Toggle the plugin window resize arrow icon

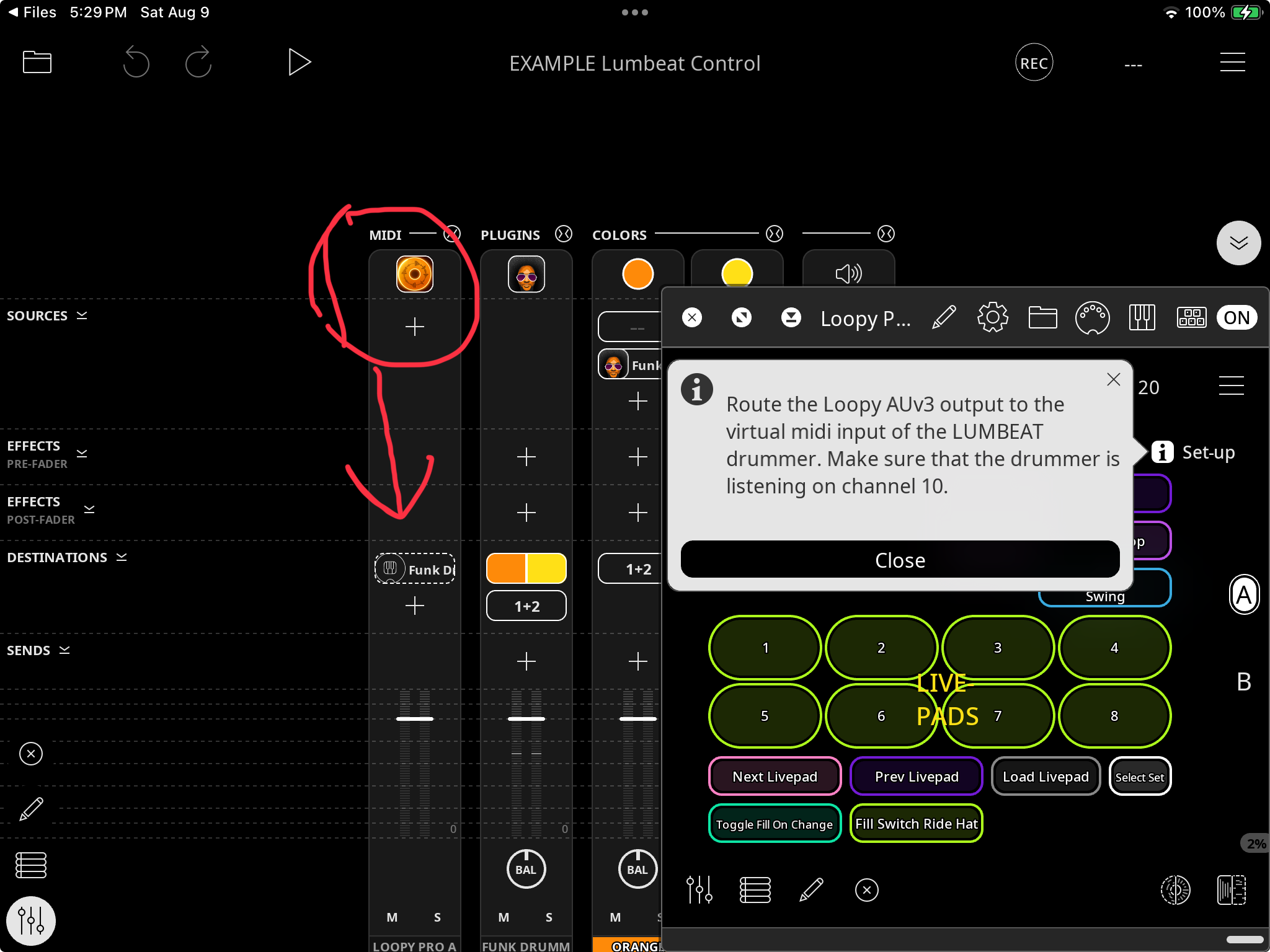click(742, 318)
